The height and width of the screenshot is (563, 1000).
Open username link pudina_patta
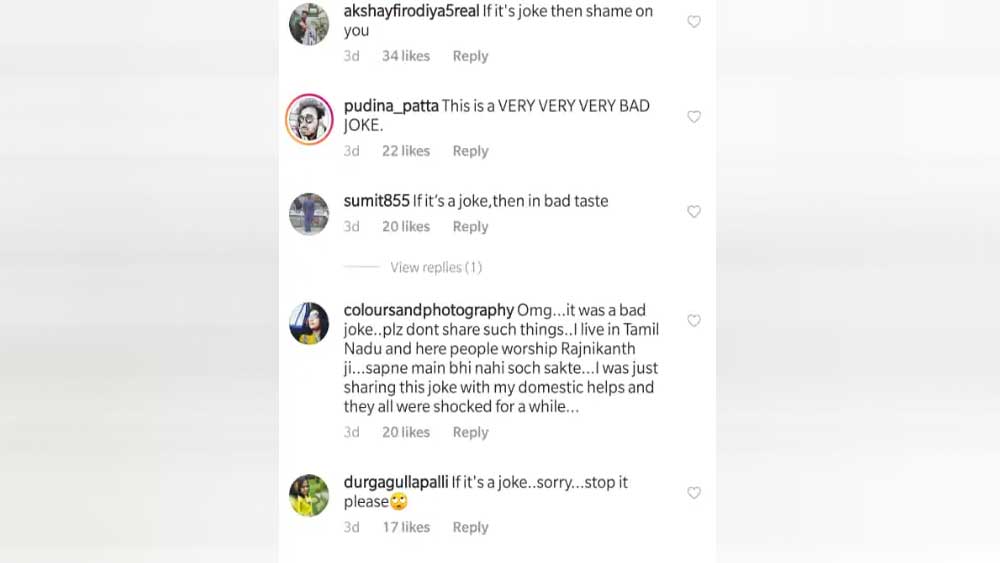click(391, 106)
